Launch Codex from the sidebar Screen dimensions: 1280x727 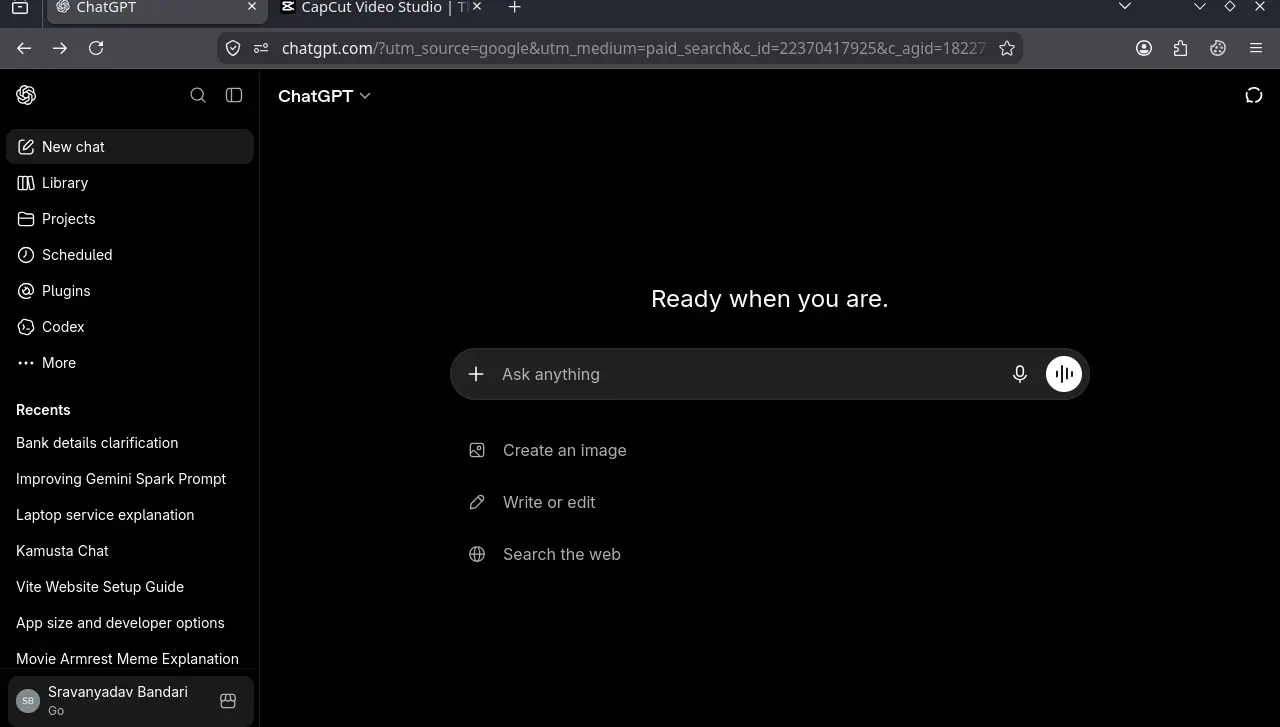[x=130, y=327]
